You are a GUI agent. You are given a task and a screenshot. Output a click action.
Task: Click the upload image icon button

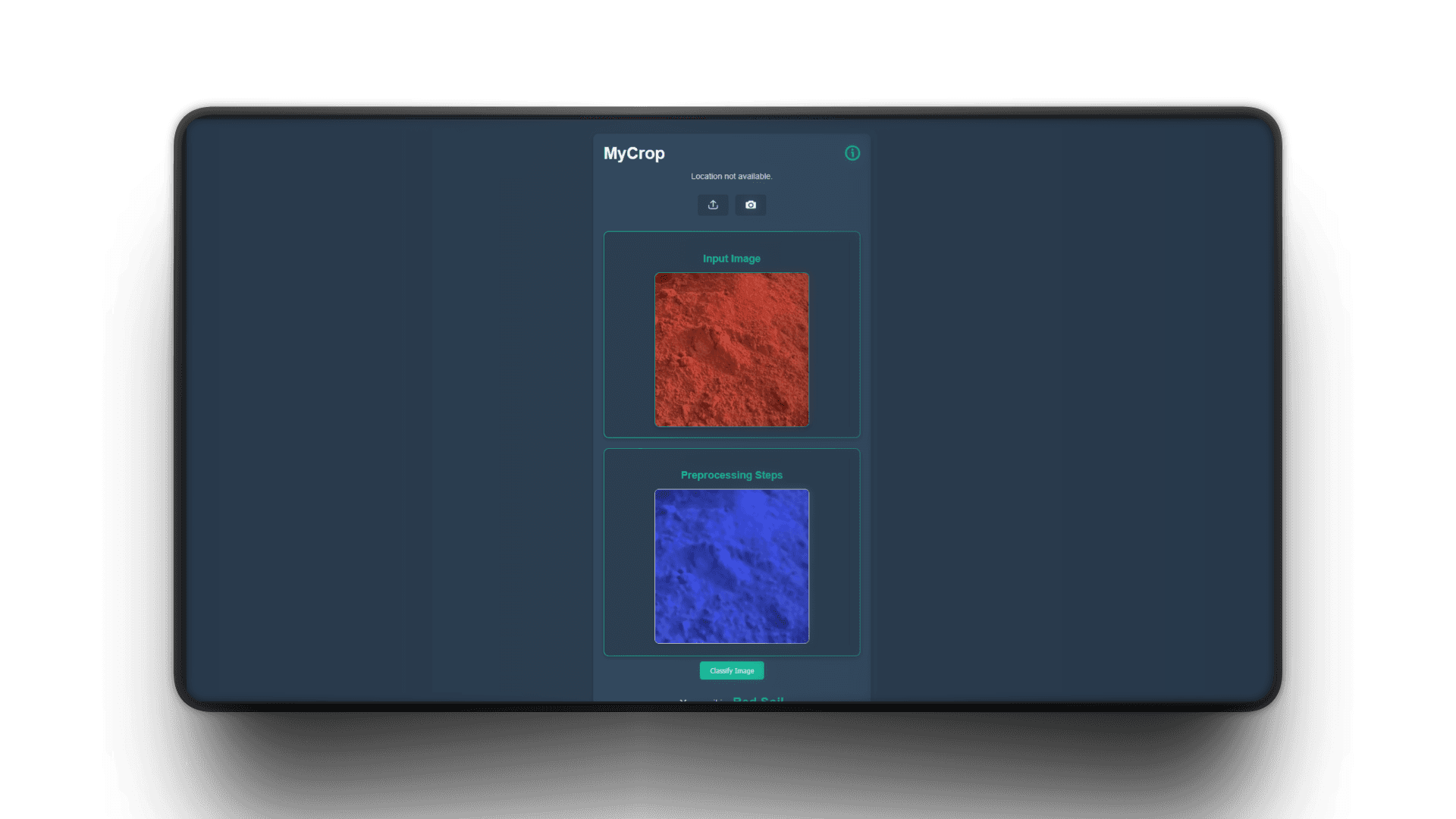[713, 205]
